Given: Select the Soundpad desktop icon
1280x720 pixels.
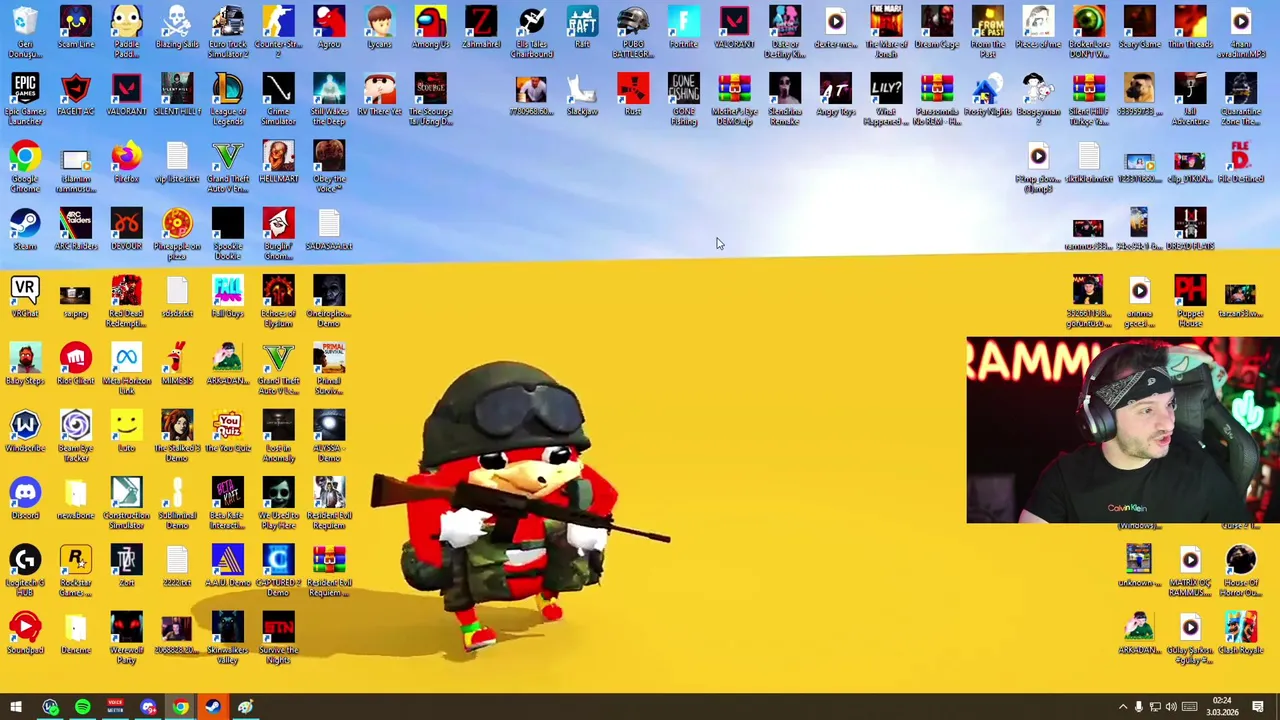Looking at the screenshot, I should coord(25,631).
